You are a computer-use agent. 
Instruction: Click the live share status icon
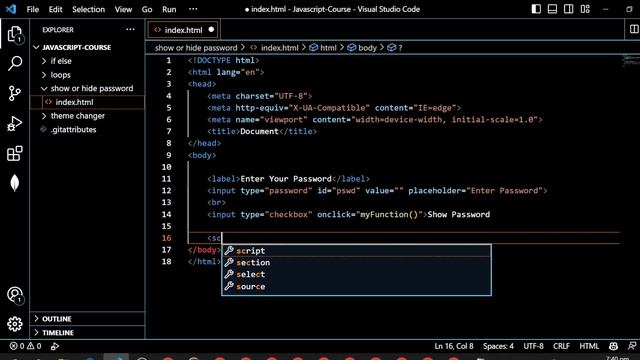pos(55,346)
